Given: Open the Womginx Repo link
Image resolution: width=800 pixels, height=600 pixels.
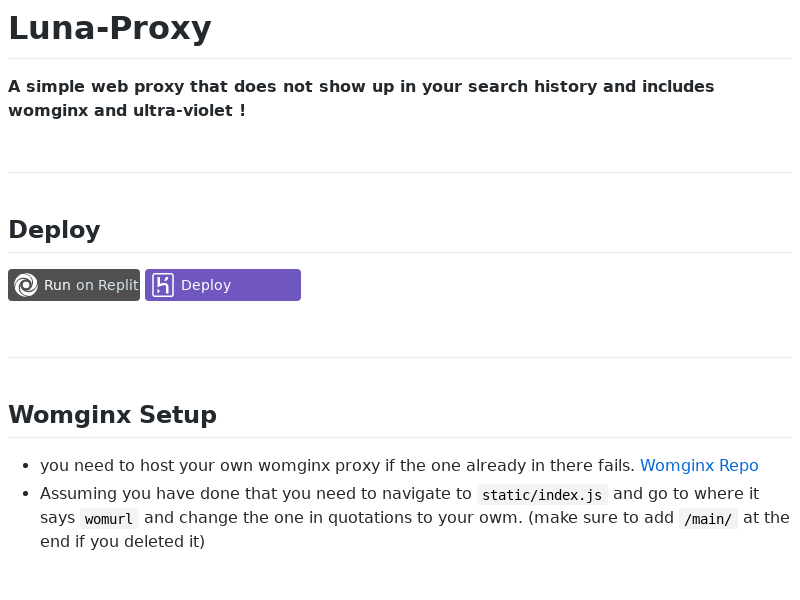Looking at the screenshot, I should [x=699, y=465].
